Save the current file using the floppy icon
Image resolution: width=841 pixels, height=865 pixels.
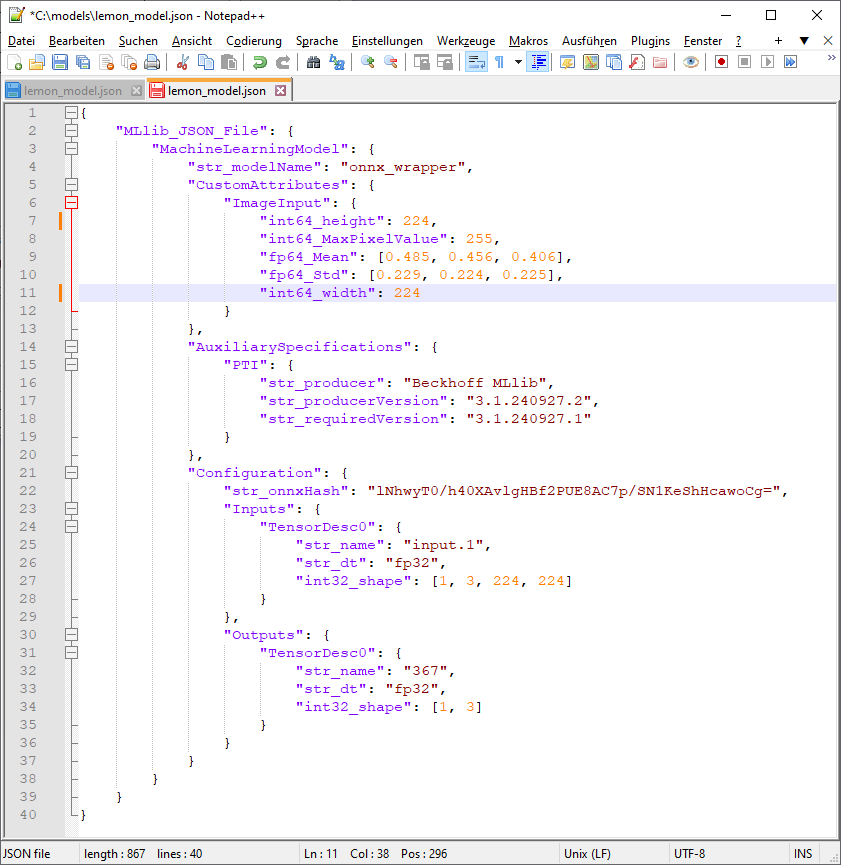tap(60, 62)
